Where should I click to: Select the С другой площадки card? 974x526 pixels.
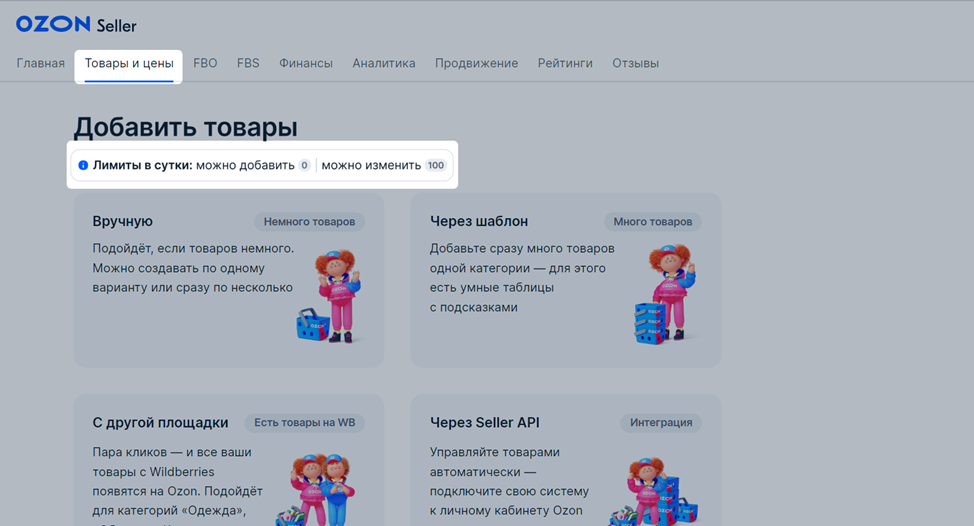coord(229,460)
